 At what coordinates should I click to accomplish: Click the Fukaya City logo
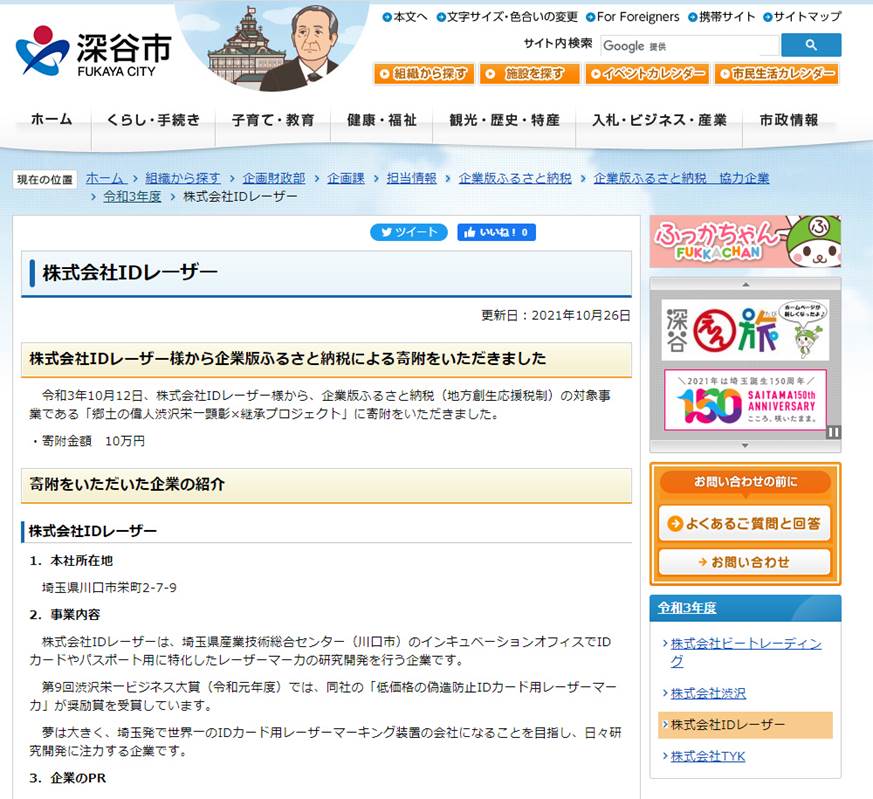click(x=94, y=52)
